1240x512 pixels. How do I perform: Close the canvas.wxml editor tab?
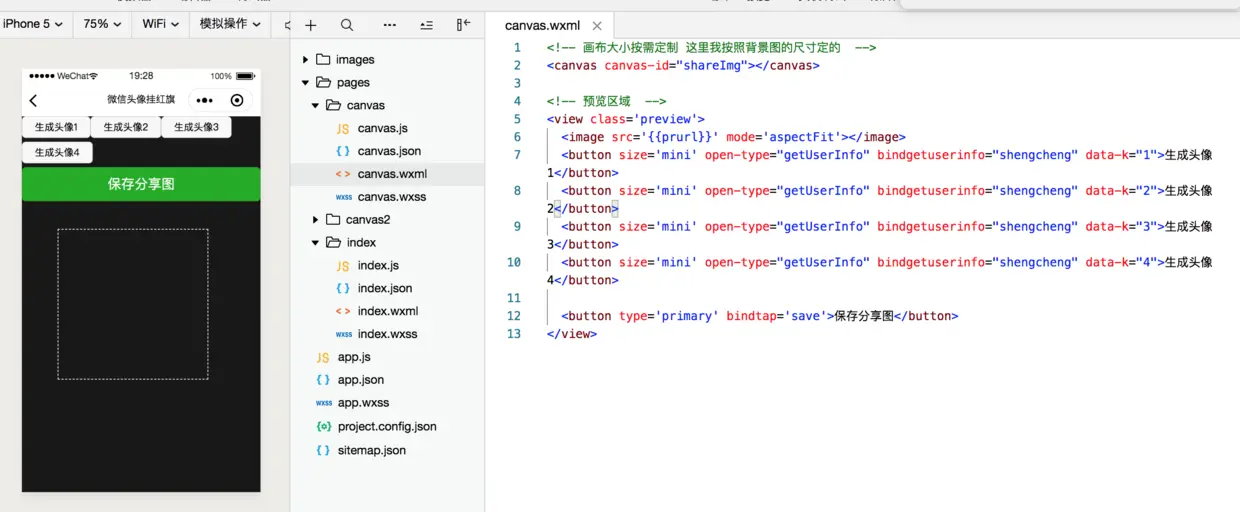point(597,26)
